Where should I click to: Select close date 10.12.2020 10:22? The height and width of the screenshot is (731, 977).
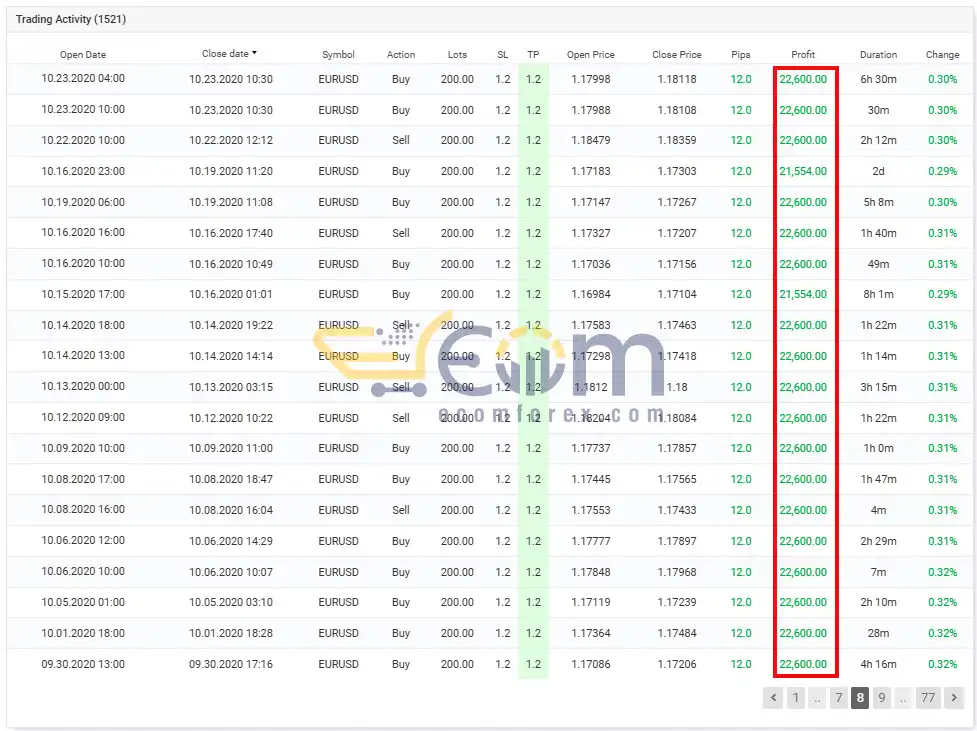coord(231,418)
